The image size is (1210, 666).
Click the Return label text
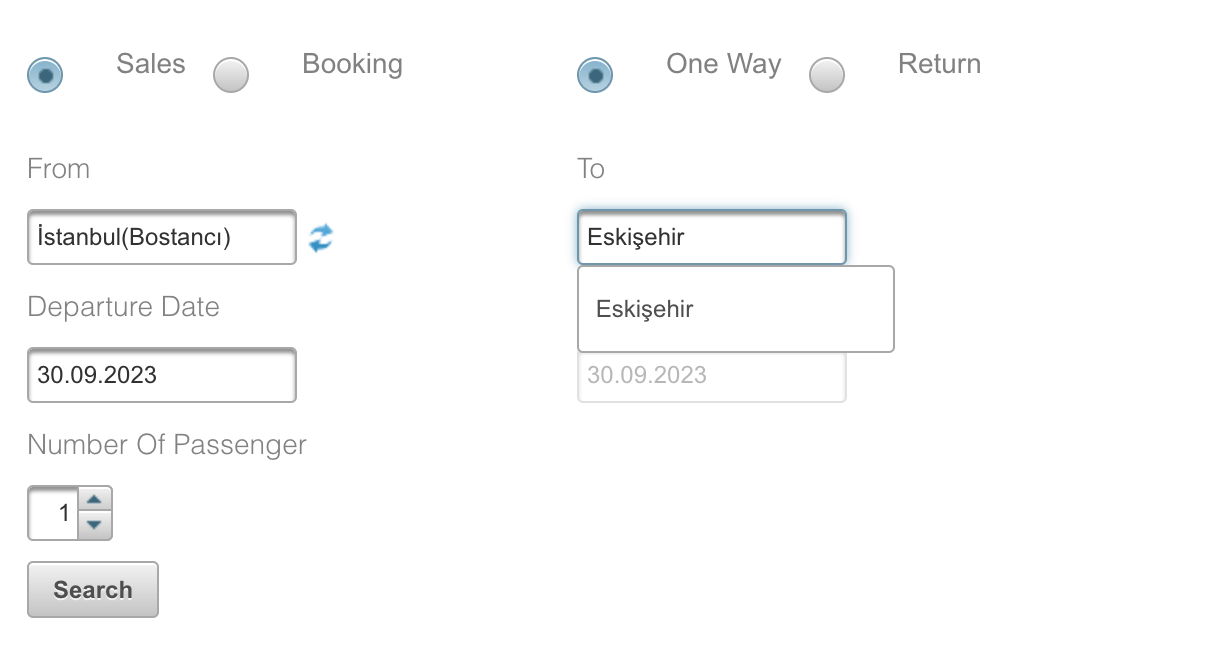[x=939, y=64]
